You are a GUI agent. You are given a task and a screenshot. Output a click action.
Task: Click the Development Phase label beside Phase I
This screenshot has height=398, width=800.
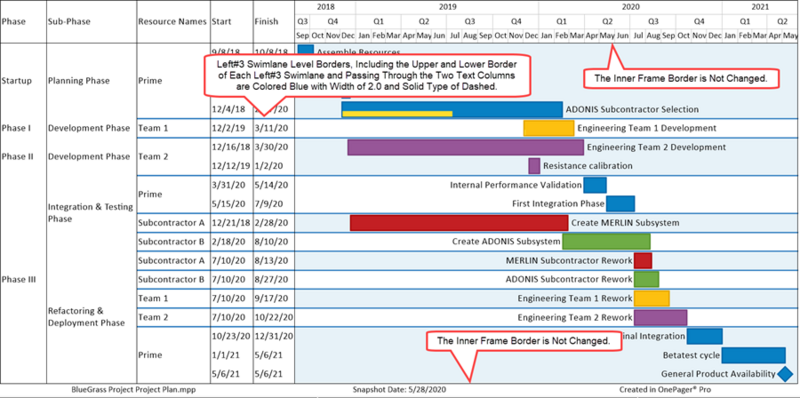coord(89,128)
